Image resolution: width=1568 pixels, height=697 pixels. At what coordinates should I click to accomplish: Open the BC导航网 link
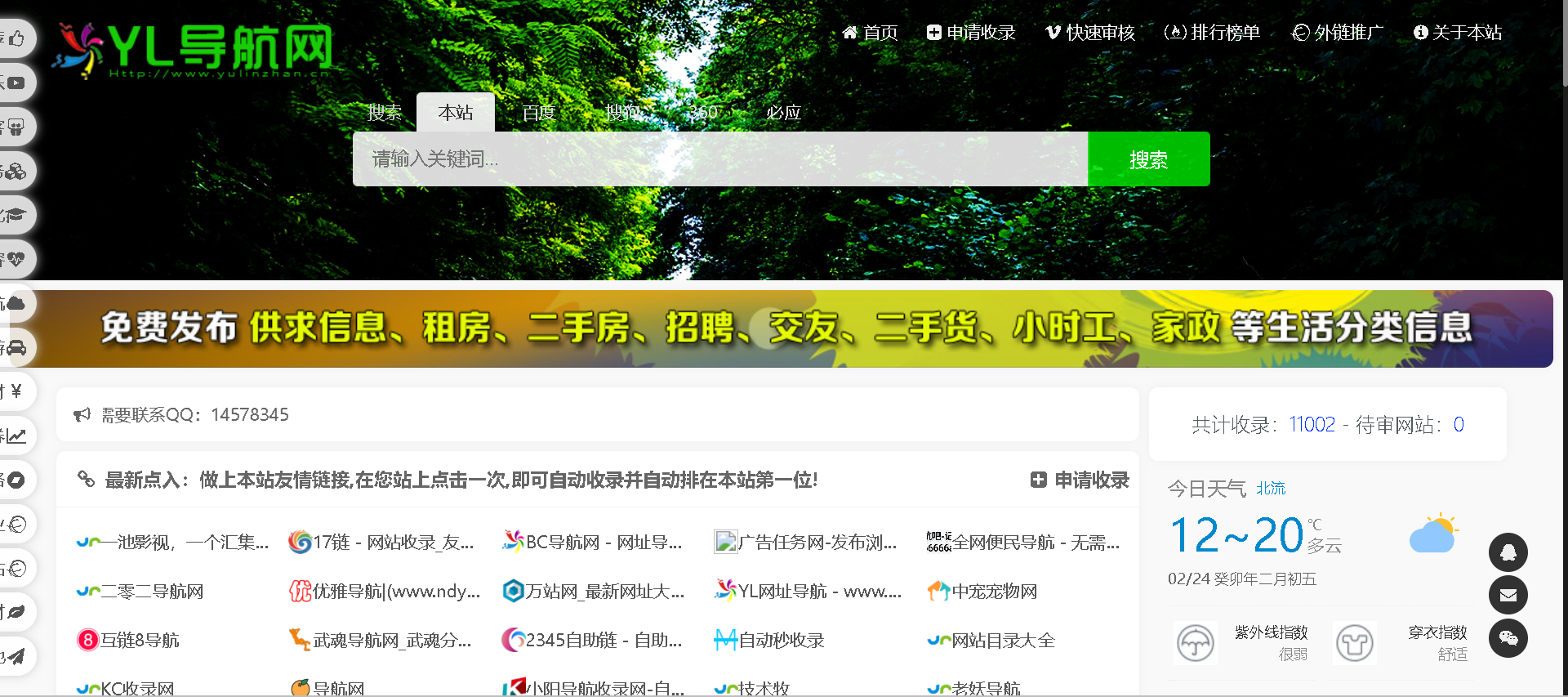[x=592, y=542]
